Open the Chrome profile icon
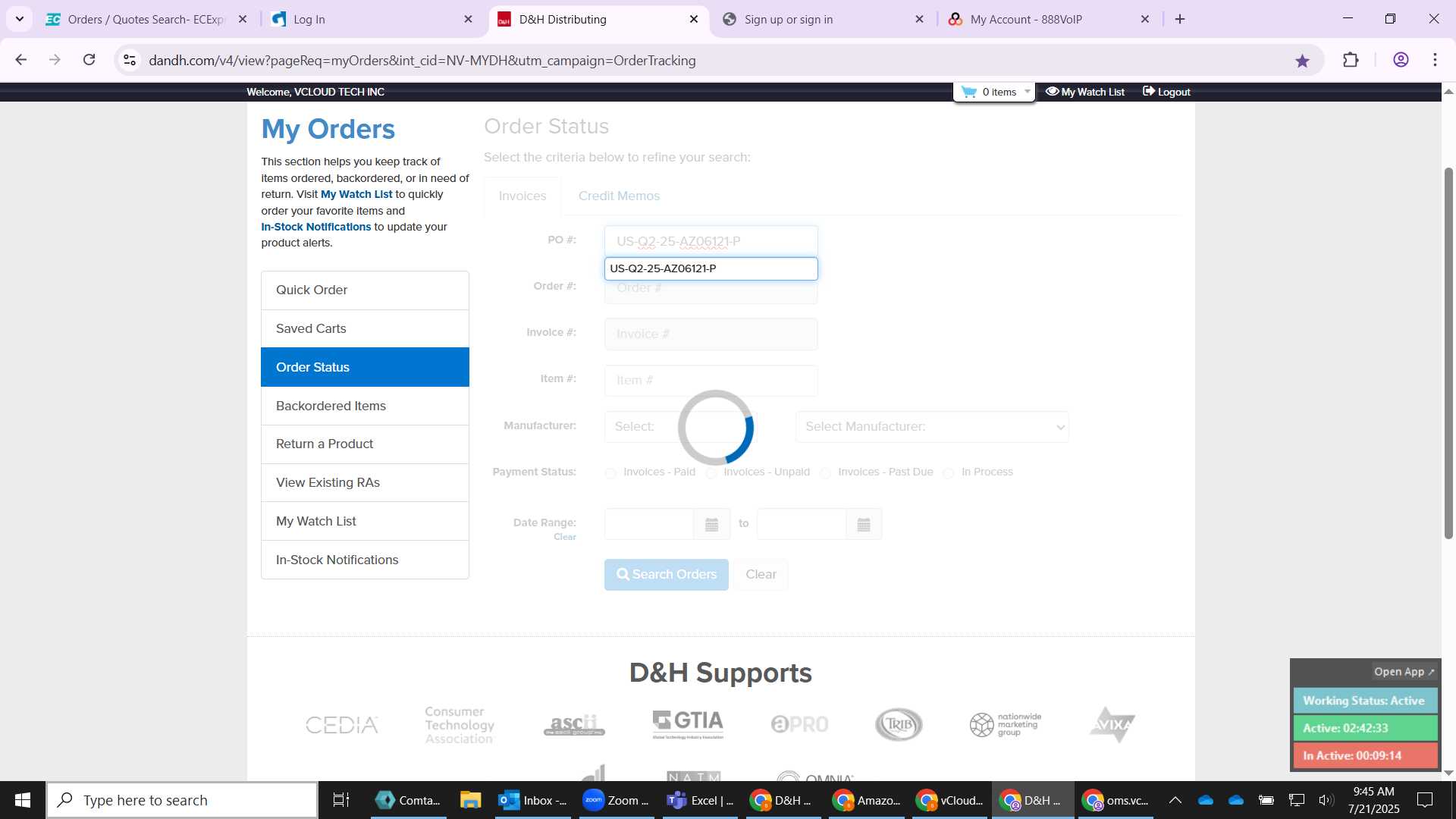The height and width of the screenshot is (819, 1456). [x=1401, y=60]
